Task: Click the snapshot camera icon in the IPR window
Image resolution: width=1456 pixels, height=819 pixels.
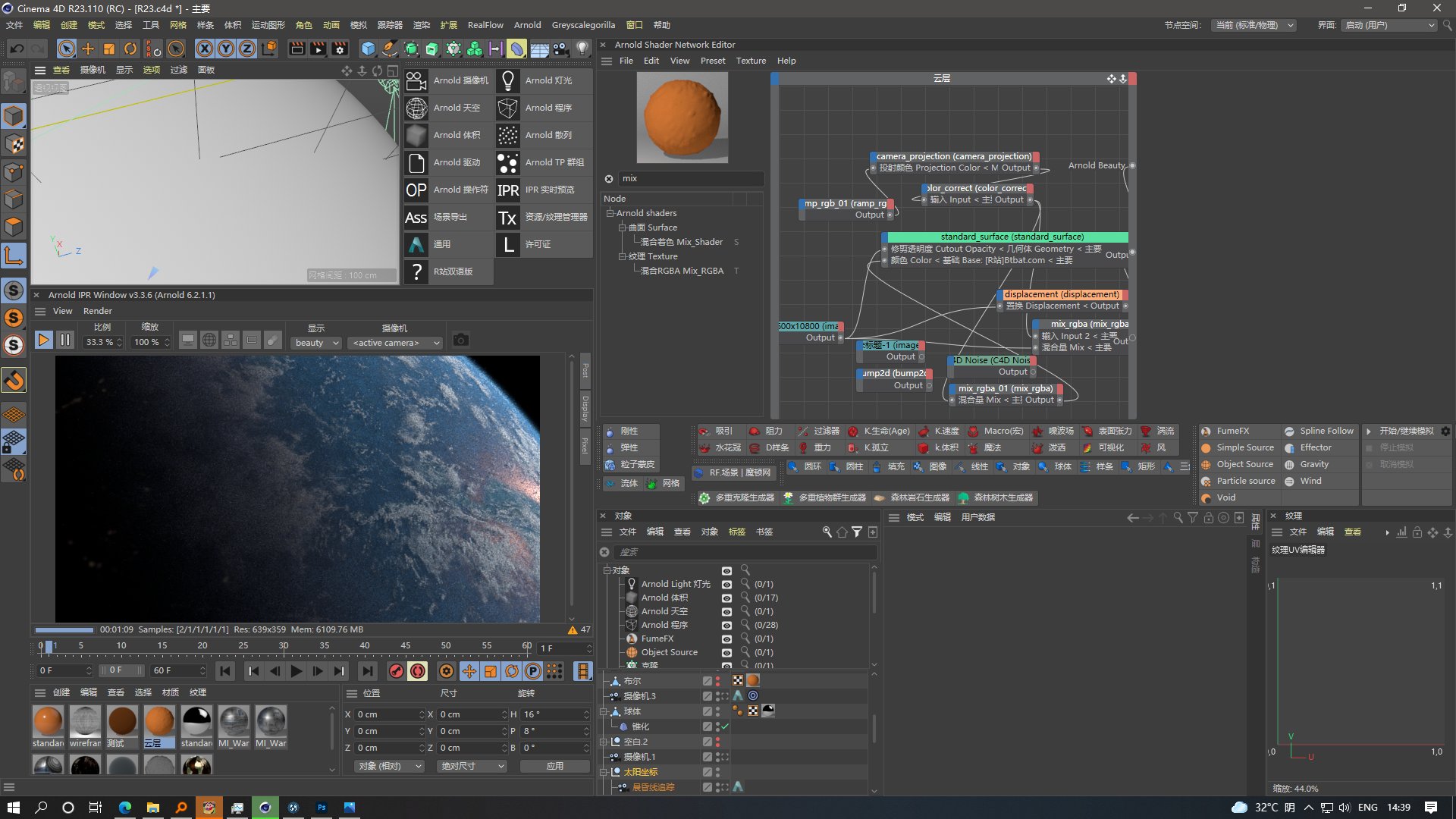Action: click(x=460, y=340)
